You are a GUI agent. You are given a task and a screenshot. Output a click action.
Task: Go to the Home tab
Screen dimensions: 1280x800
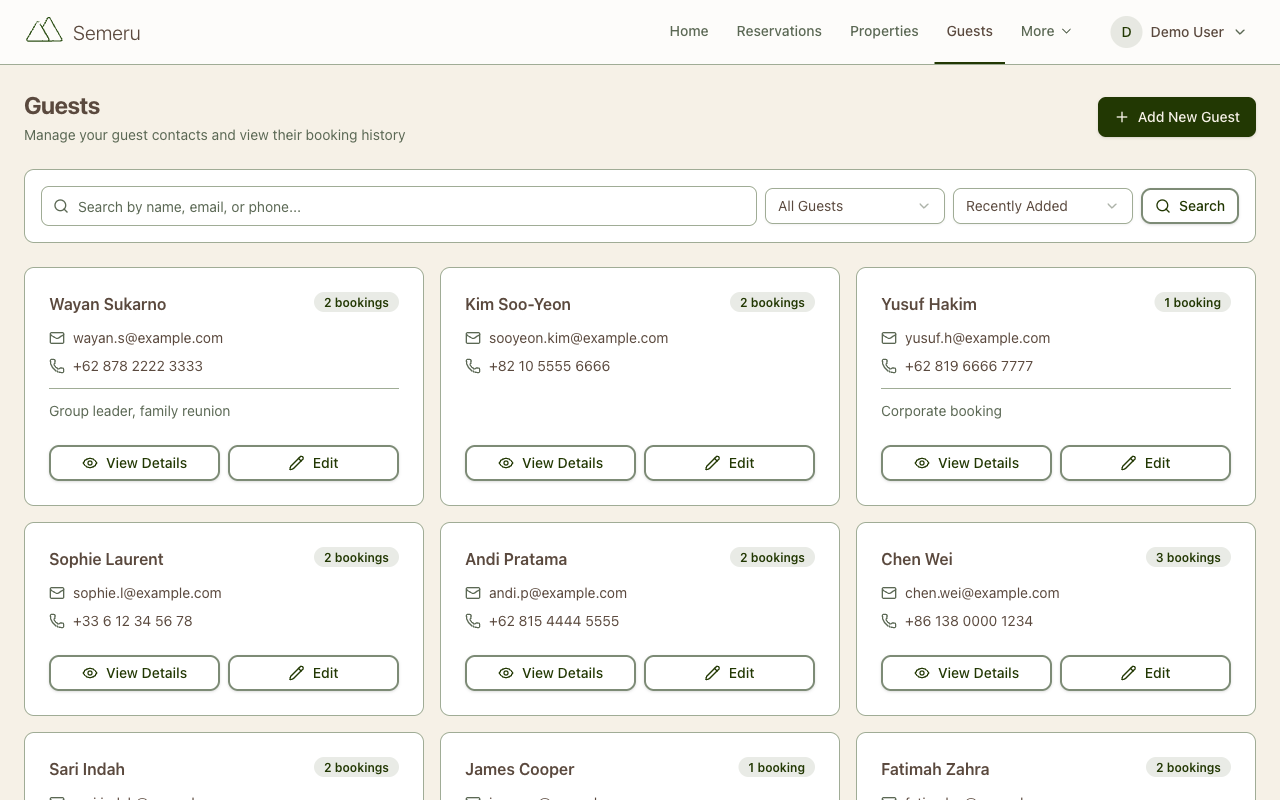pyautogui.click(x=689, y=31)
